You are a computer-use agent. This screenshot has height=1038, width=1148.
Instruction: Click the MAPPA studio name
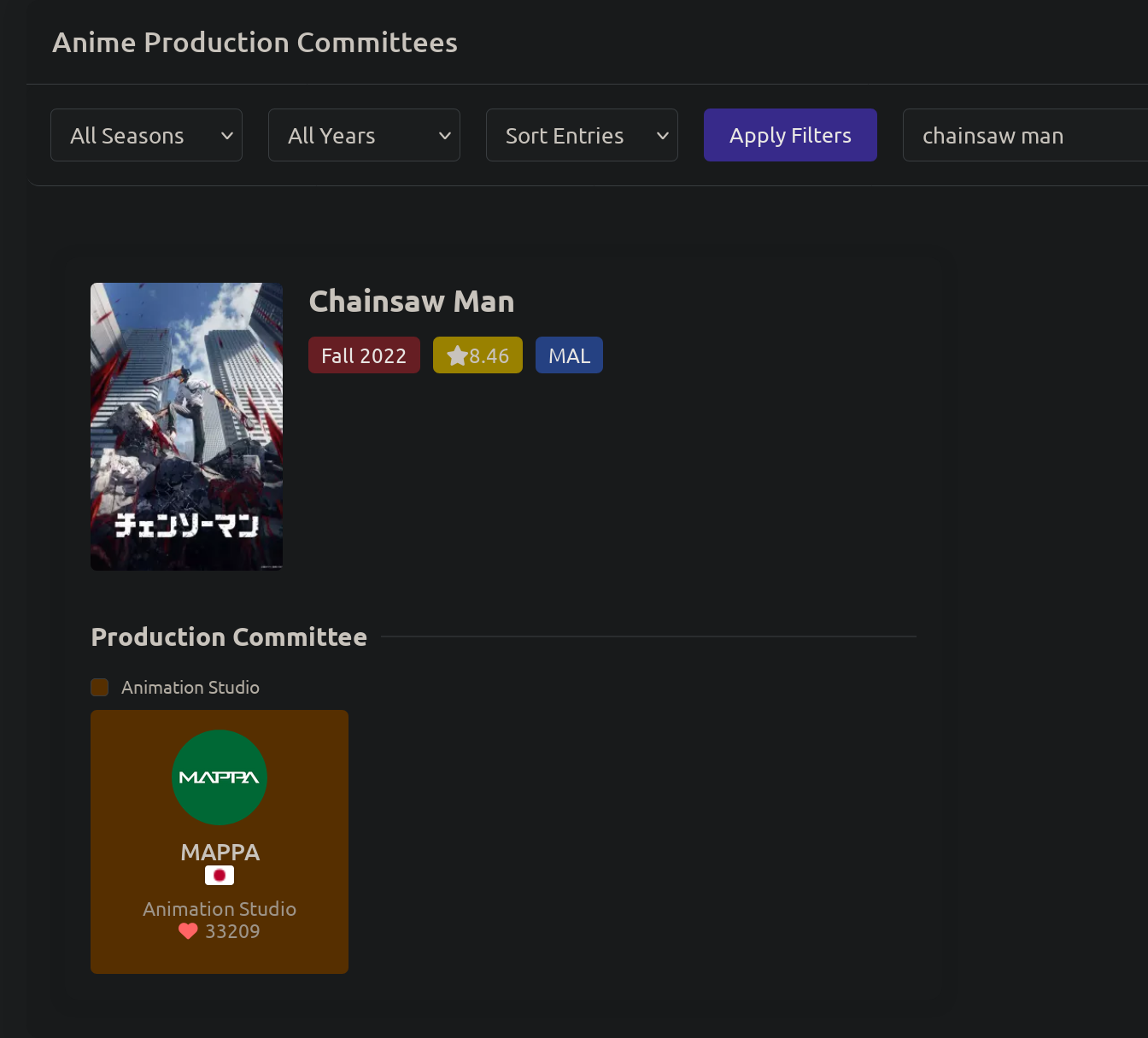point(220,853)
